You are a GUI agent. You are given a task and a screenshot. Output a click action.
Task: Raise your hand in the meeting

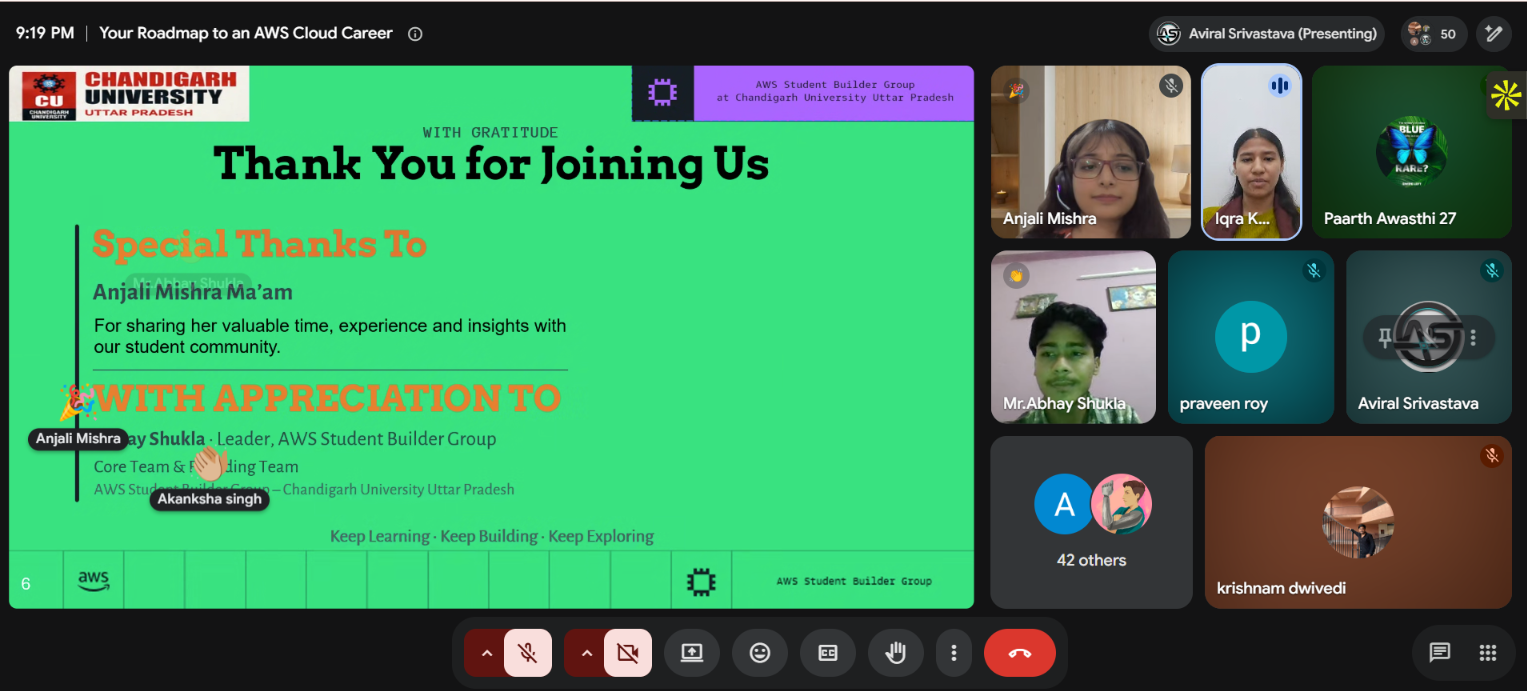pos(896,653)
